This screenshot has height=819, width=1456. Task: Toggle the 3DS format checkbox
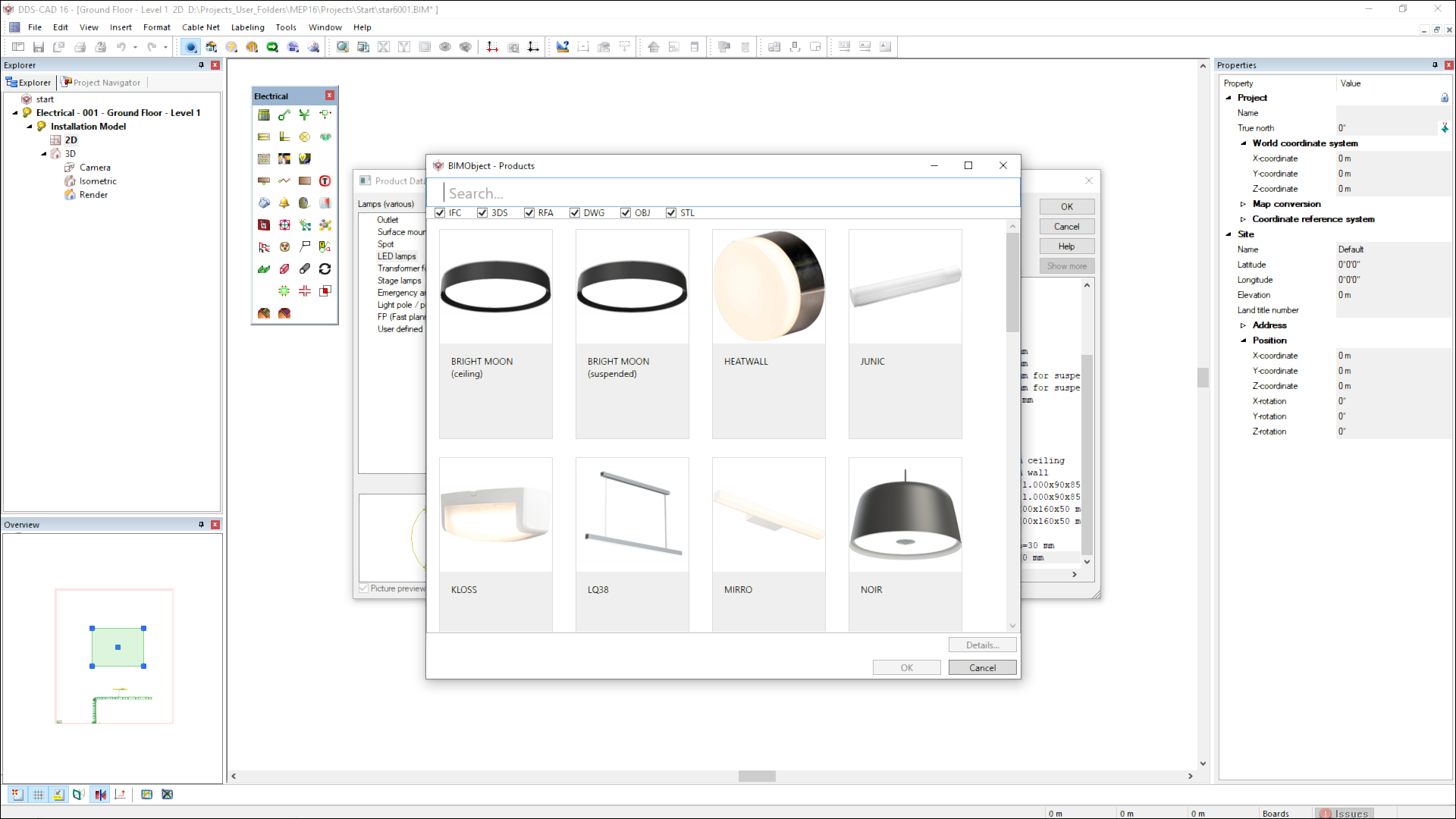point(482,213)
